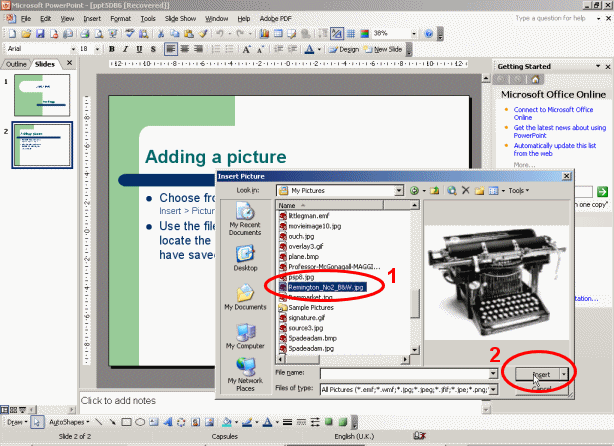Click the Search the Web icon in the dialog toolbar
Screen dimensions: 614x446
[452, 190]
